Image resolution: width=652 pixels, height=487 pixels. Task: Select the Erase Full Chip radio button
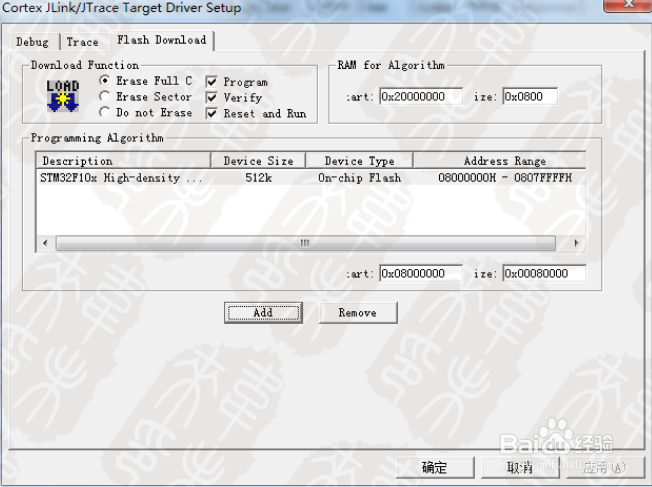pos(105,80)
